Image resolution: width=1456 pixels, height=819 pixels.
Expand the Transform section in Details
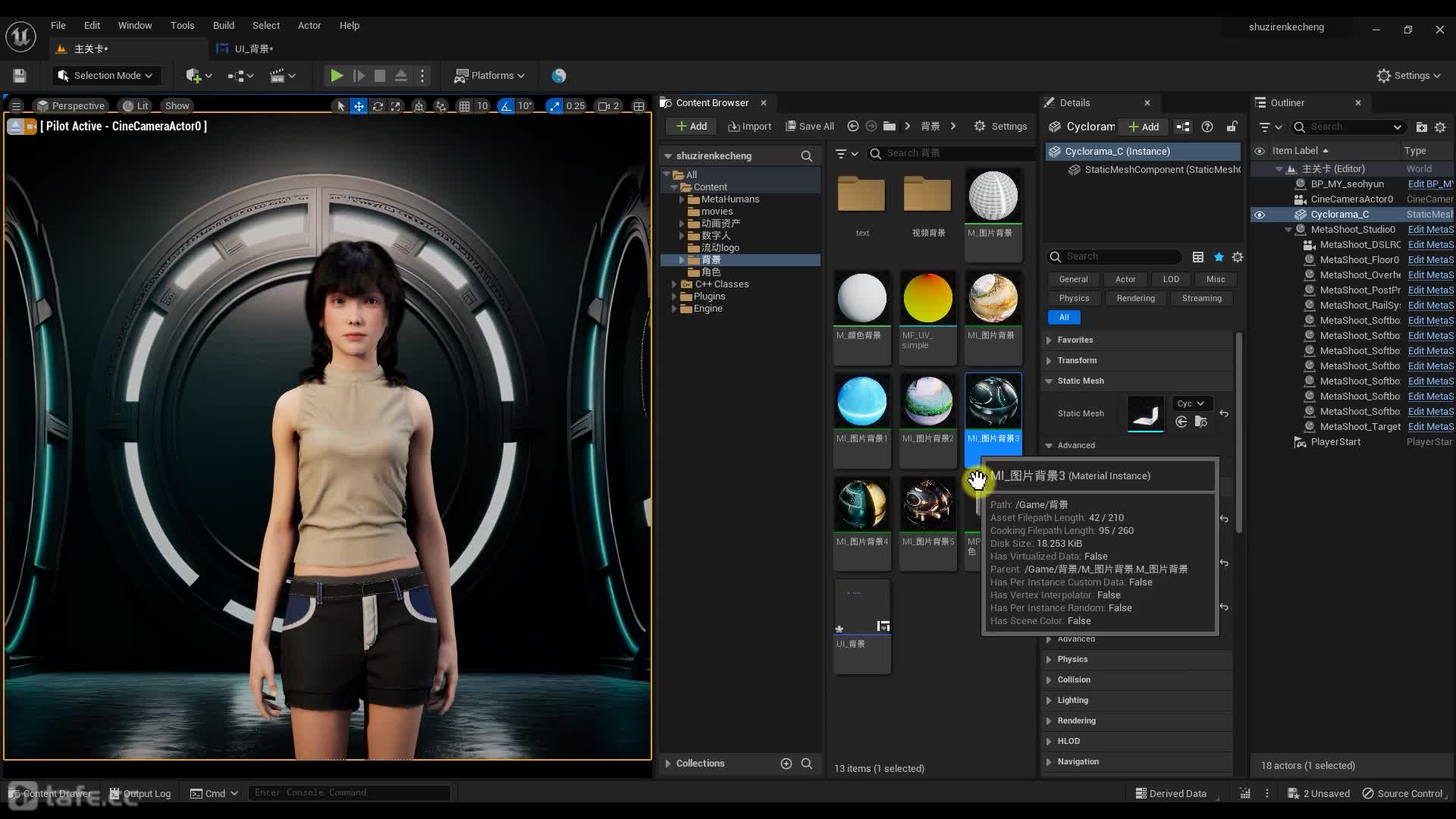[1049, 361]
